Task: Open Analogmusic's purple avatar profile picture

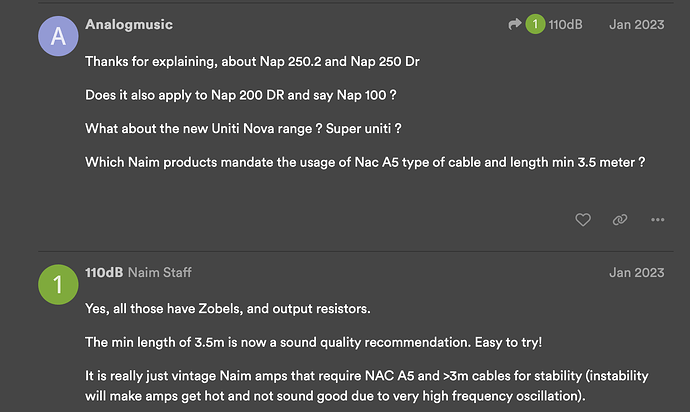Action: click(x=58, y=36)
